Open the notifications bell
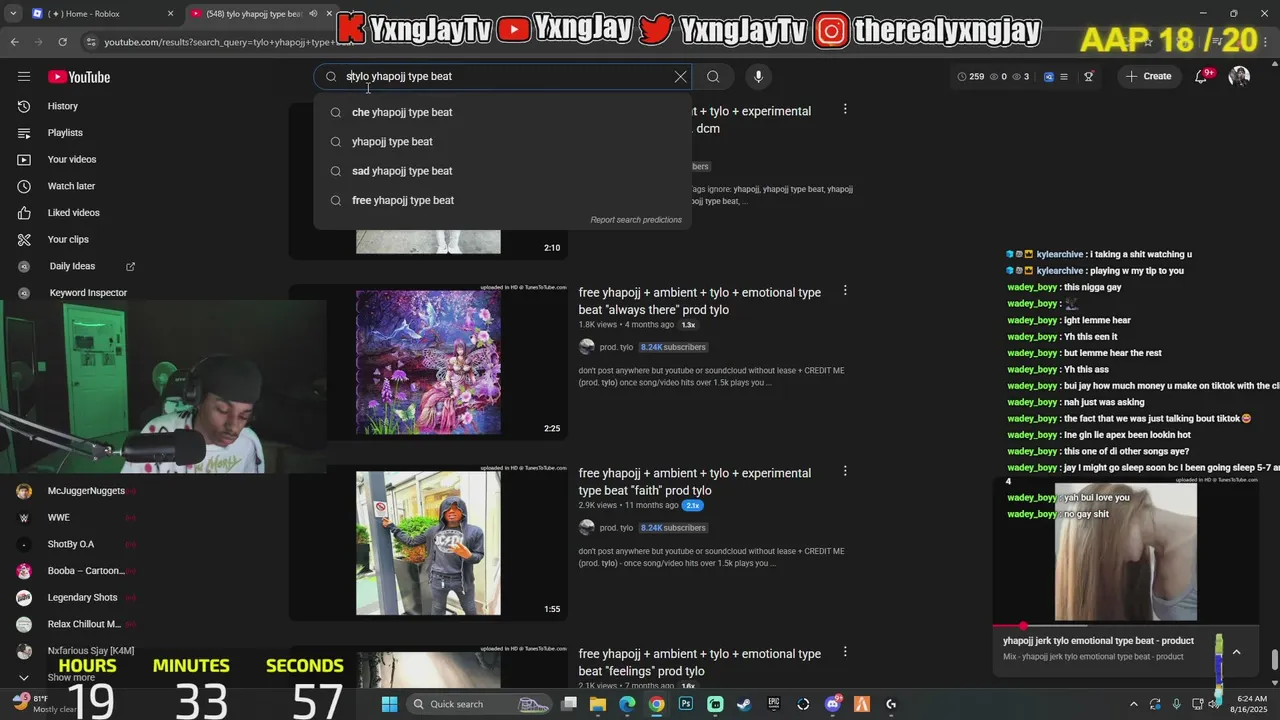The height and width of the screenshot is (720, 1280). 1202,76
